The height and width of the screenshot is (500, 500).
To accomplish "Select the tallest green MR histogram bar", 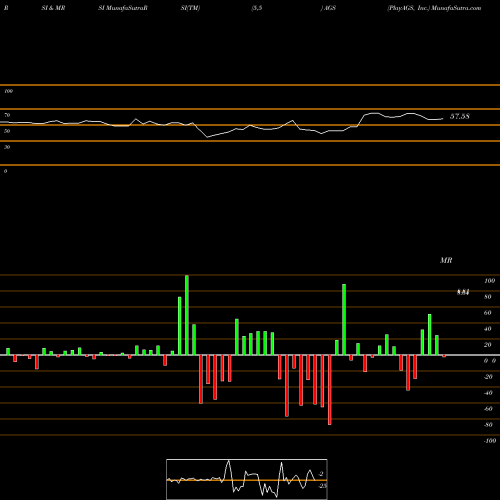I will point(187,315).
